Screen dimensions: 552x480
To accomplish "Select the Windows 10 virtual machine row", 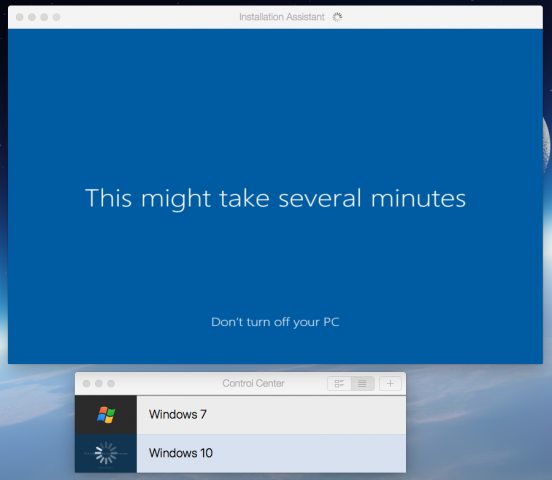I will pyautogui.click(x=240, y=453).
